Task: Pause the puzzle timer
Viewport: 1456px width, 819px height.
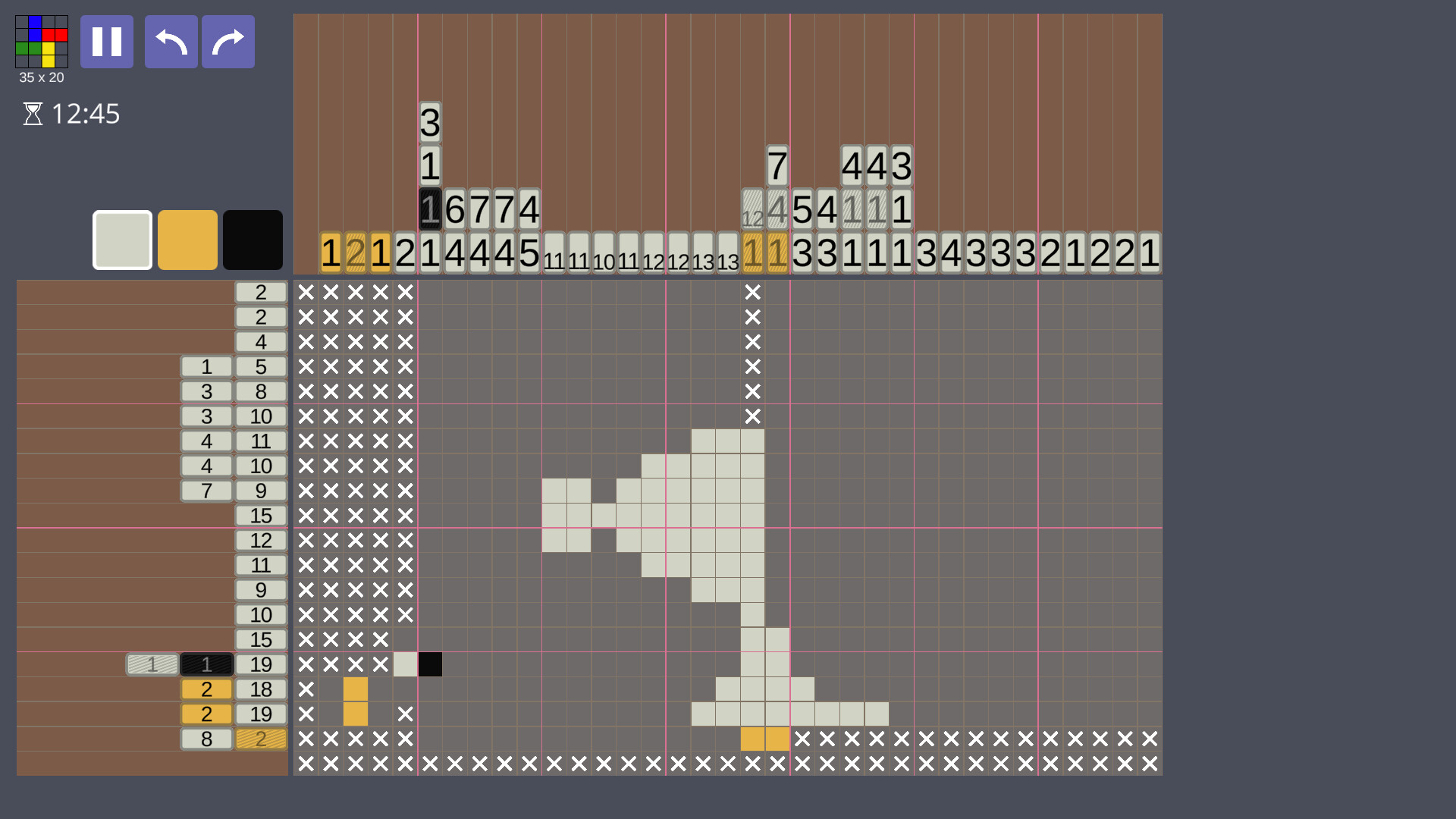Action: (106, 42)
